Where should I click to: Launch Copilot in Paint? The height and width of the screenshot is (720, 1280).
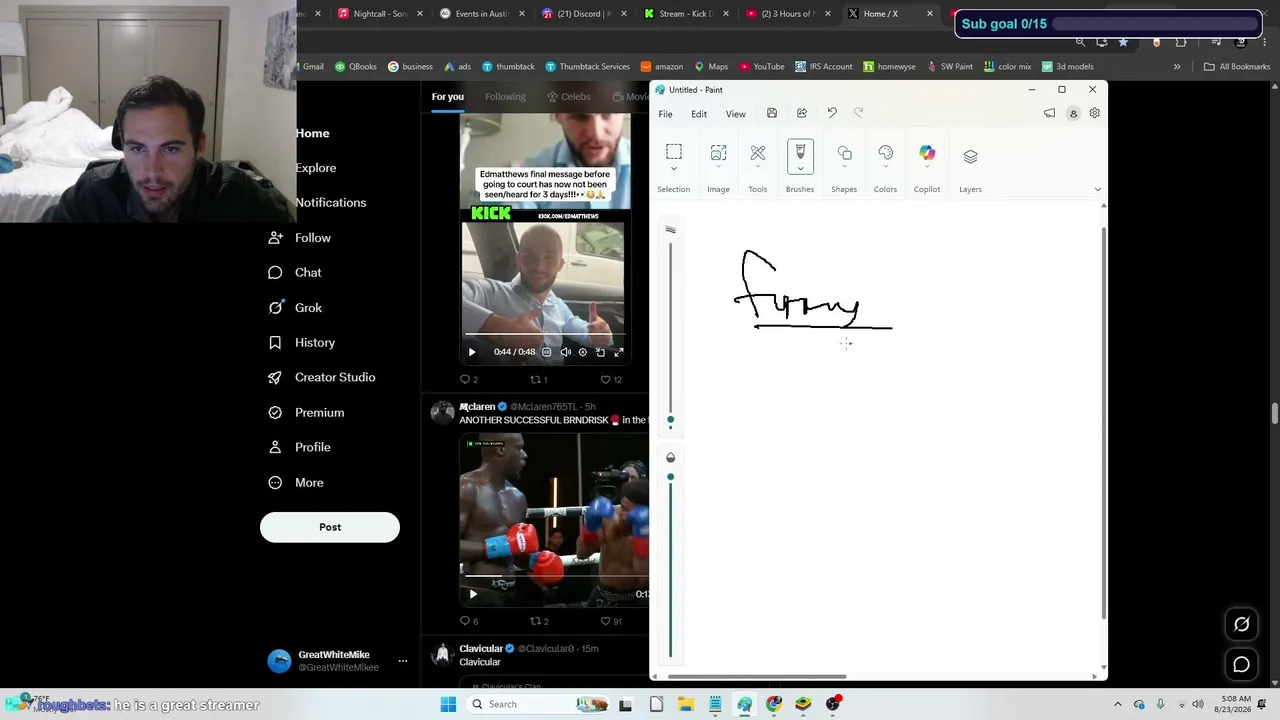pyautogui.click(x=927, y=153)
